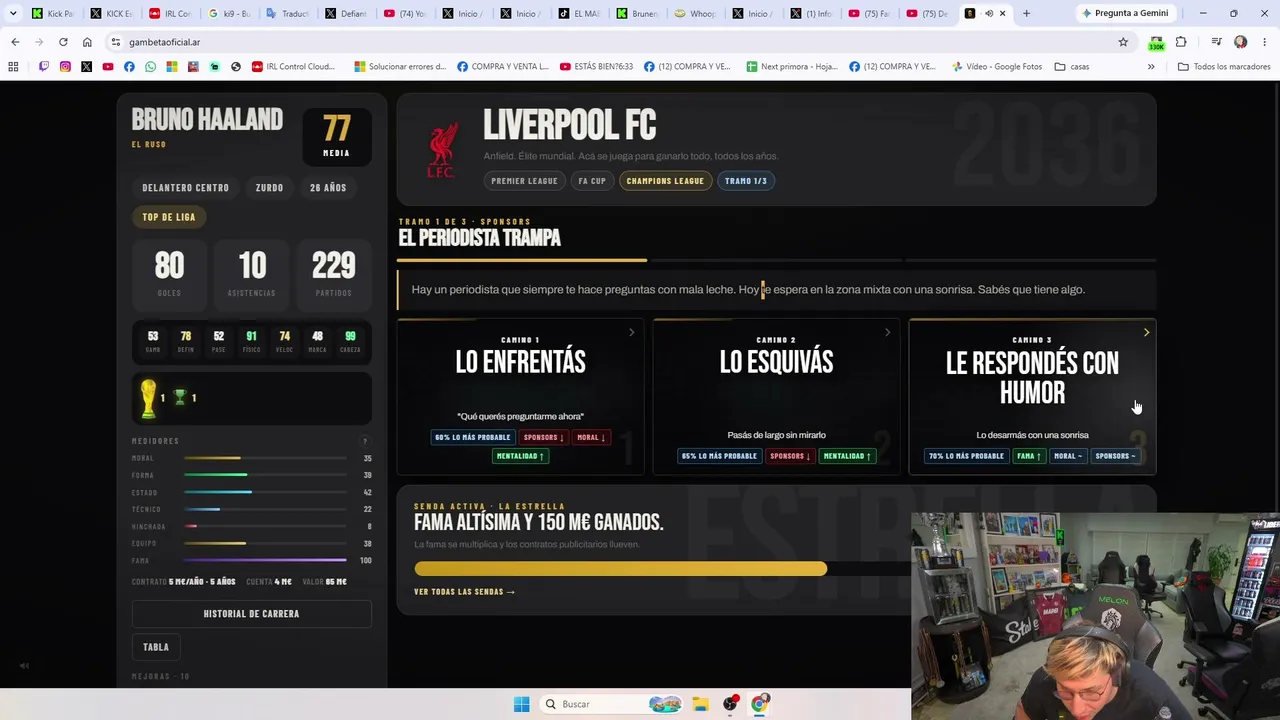Open the YouTube bookmark icon
This screenshot has width=1280, height=720.
click(108, 67)
